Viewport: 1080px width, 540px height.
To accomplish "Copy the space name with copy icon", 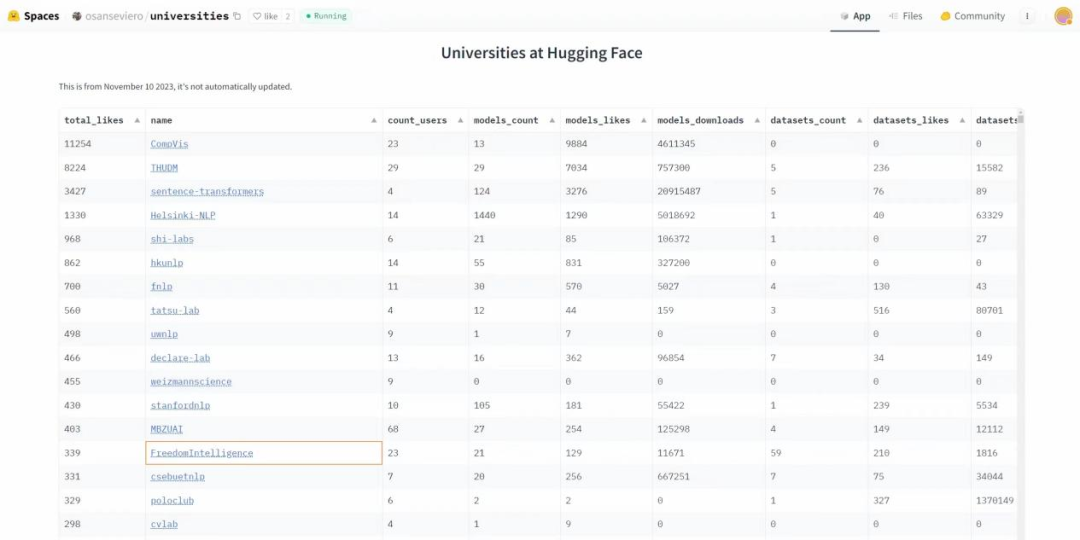I will pyautogui.click(x=237, y=16).
